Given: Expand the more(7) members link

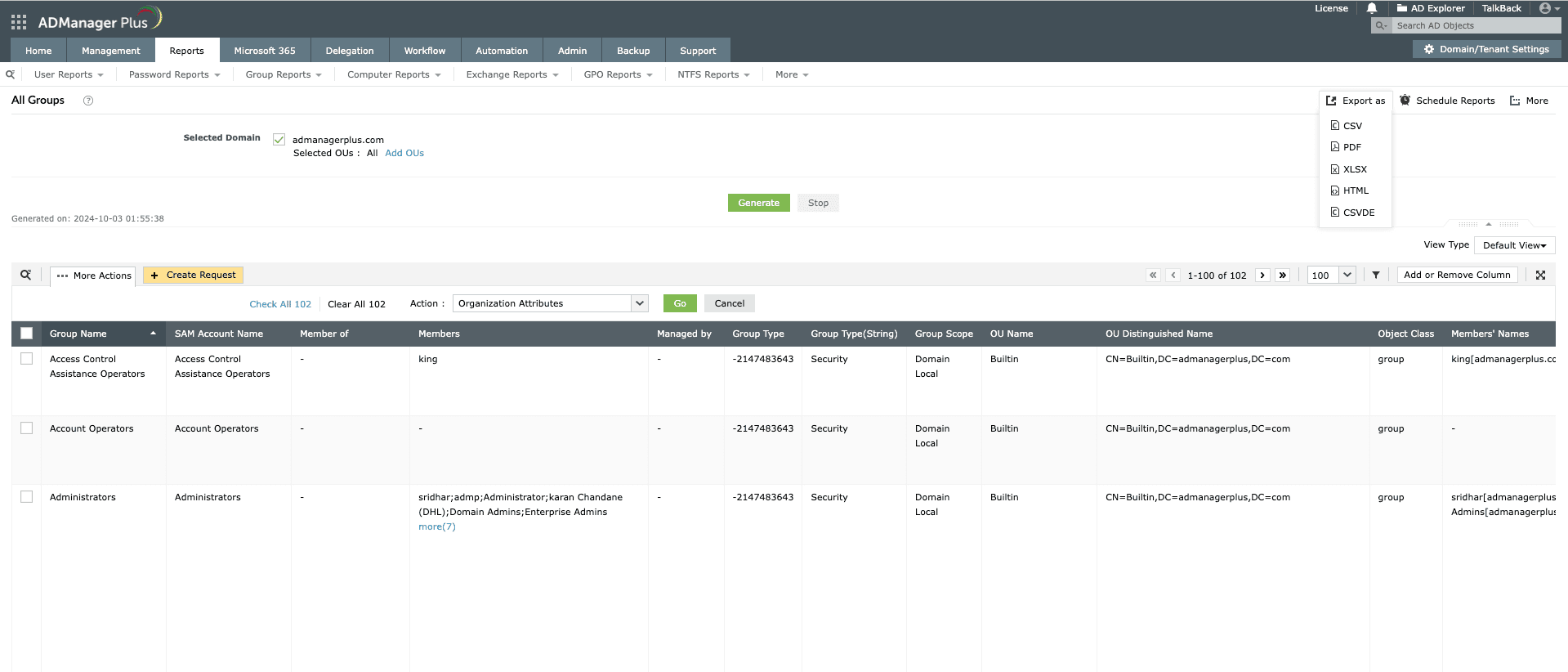Looking at the screenshot, I should [x=437, y=526].
